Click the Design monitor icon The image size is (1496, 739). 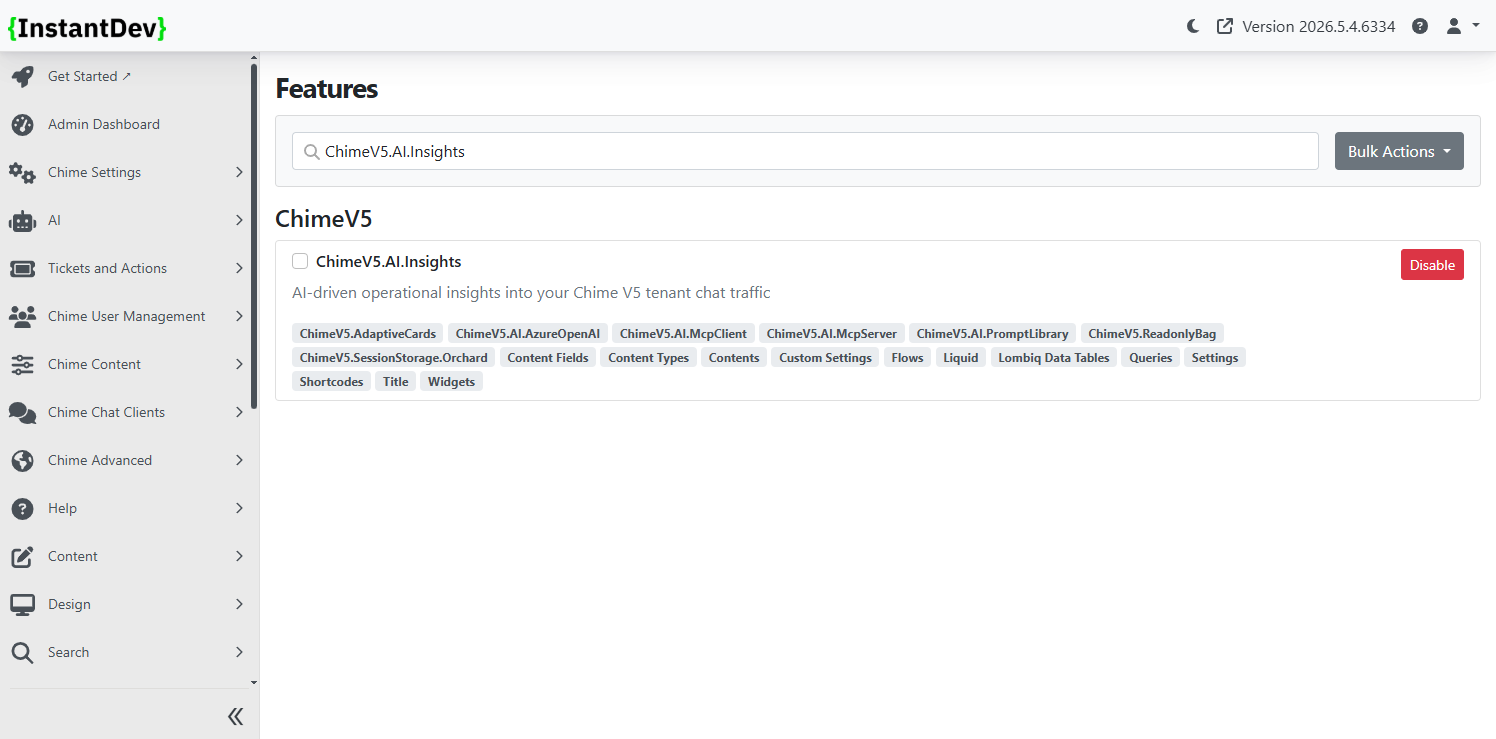pyautogui.click(x=22, y=604)
